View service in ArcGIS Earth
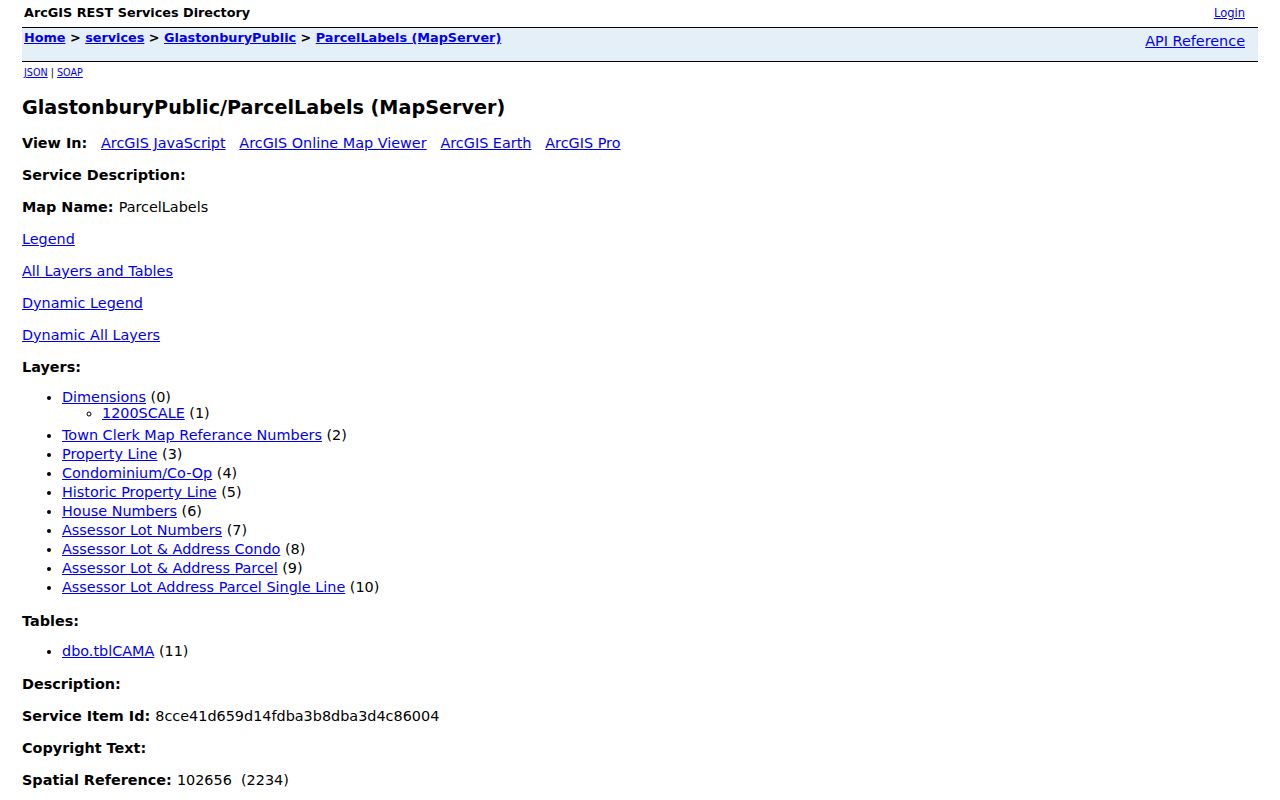 point(486,143)
